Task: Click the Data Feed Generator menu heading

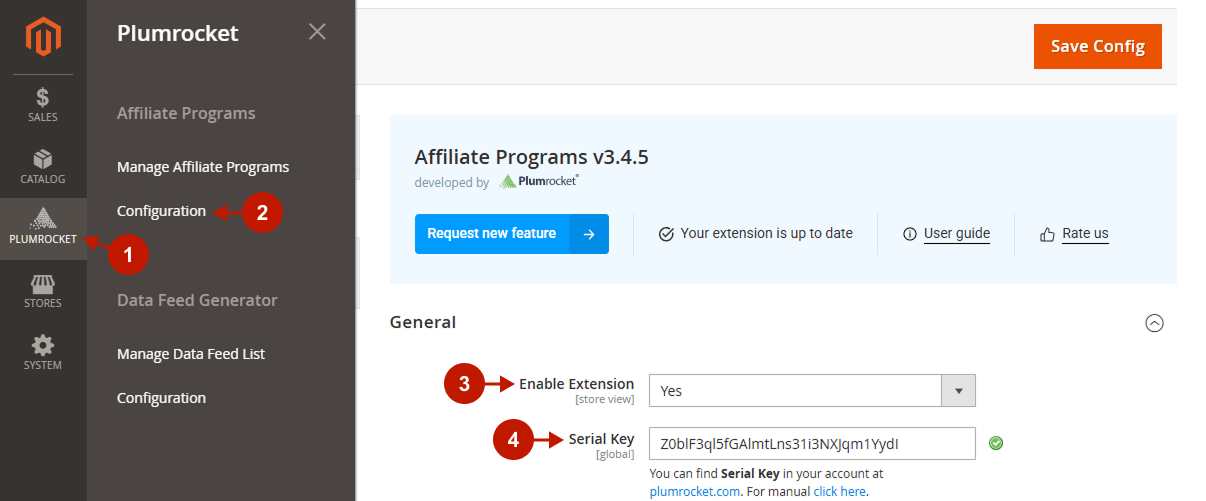Action: (x=197, y=300)
